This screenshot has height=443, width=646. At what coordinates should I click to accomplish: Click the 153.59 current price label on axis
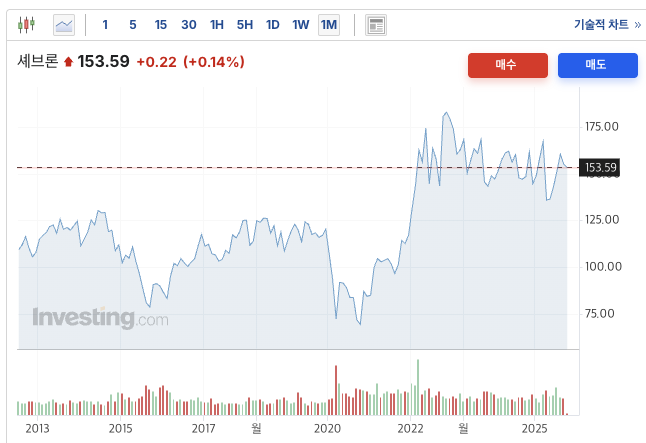[x=600, y=167]
